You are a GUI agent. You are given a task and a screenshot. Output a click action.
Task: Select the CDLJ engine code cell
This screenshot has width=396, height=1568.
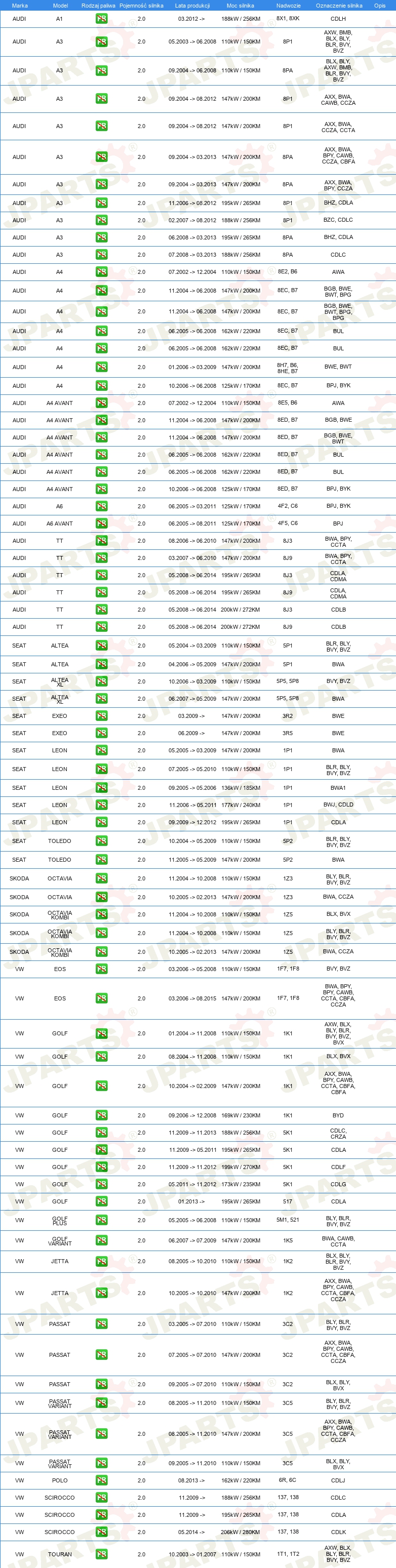coord(338,1480)
